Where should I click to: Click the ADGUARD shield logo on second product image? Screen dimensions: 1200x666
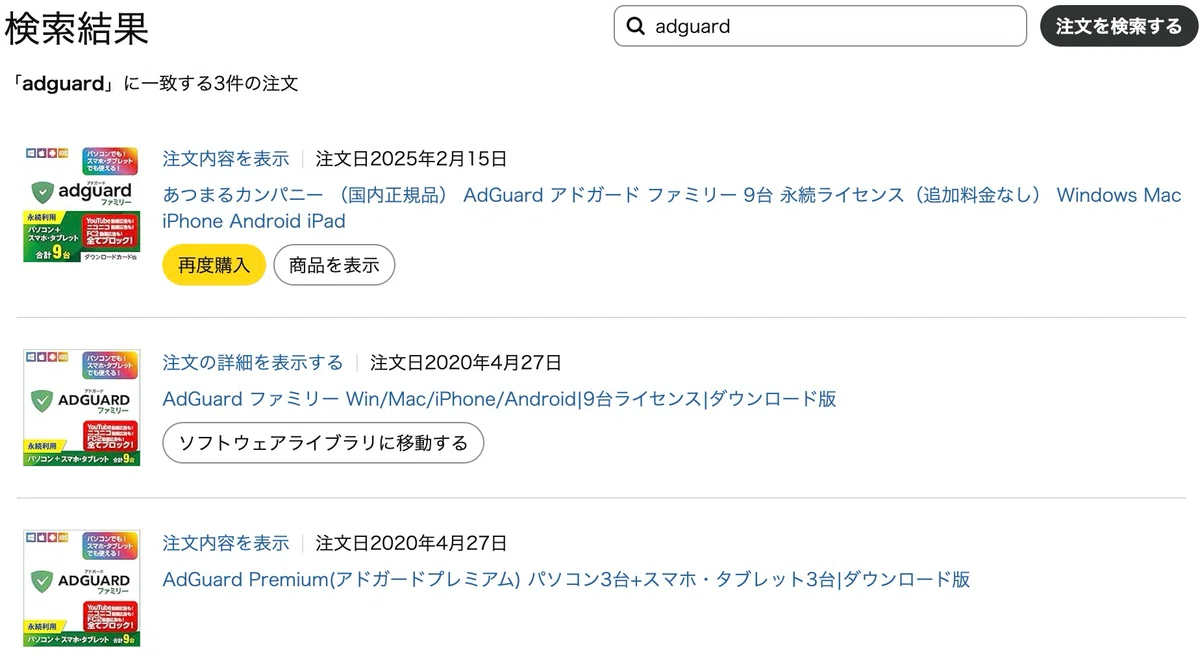tap(42, 402)
